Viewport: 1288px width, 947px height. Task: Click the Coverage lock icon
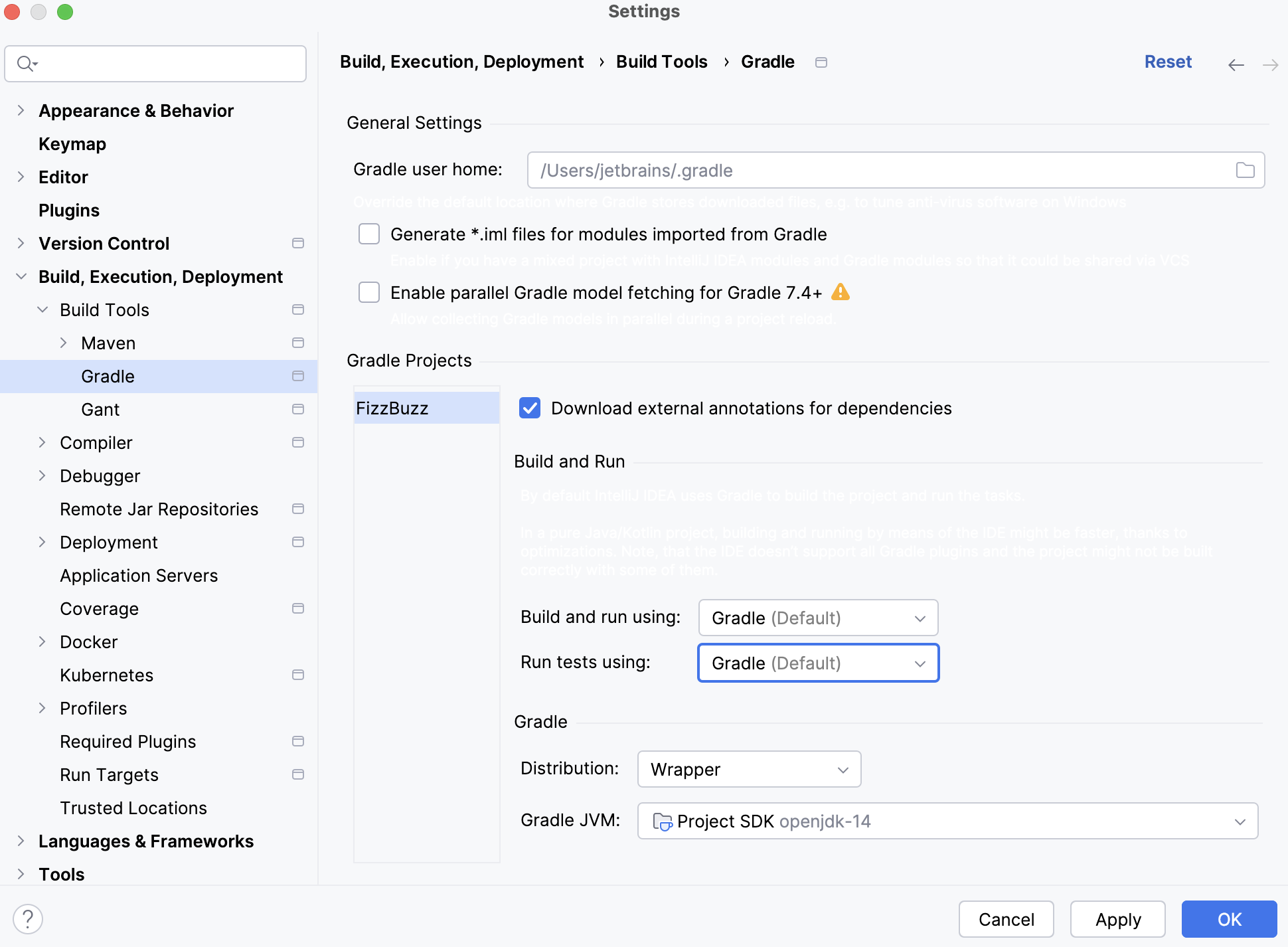click(x=298, y=608)
